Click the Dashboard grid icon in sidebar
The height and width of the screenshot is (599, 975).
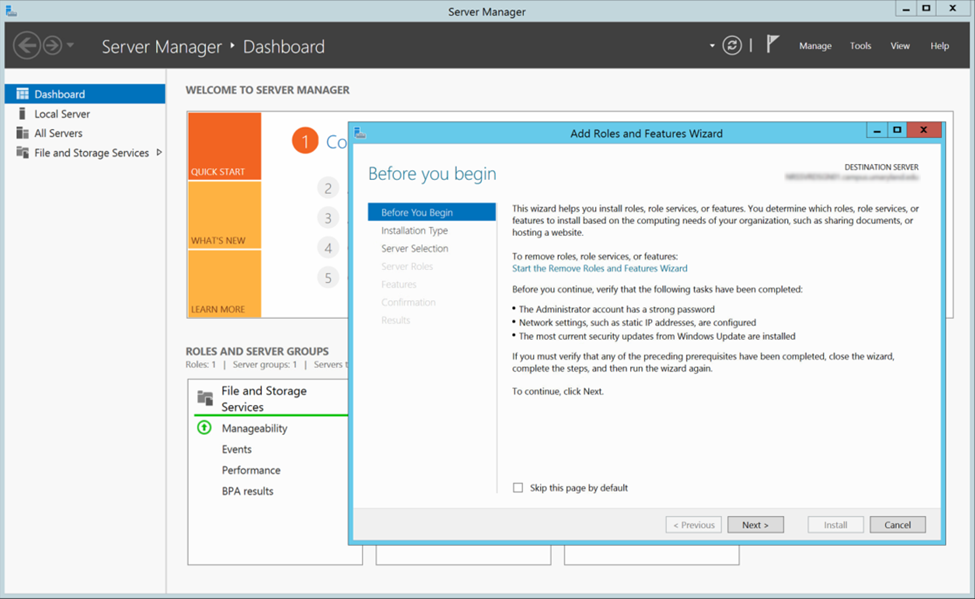point(22,94)
